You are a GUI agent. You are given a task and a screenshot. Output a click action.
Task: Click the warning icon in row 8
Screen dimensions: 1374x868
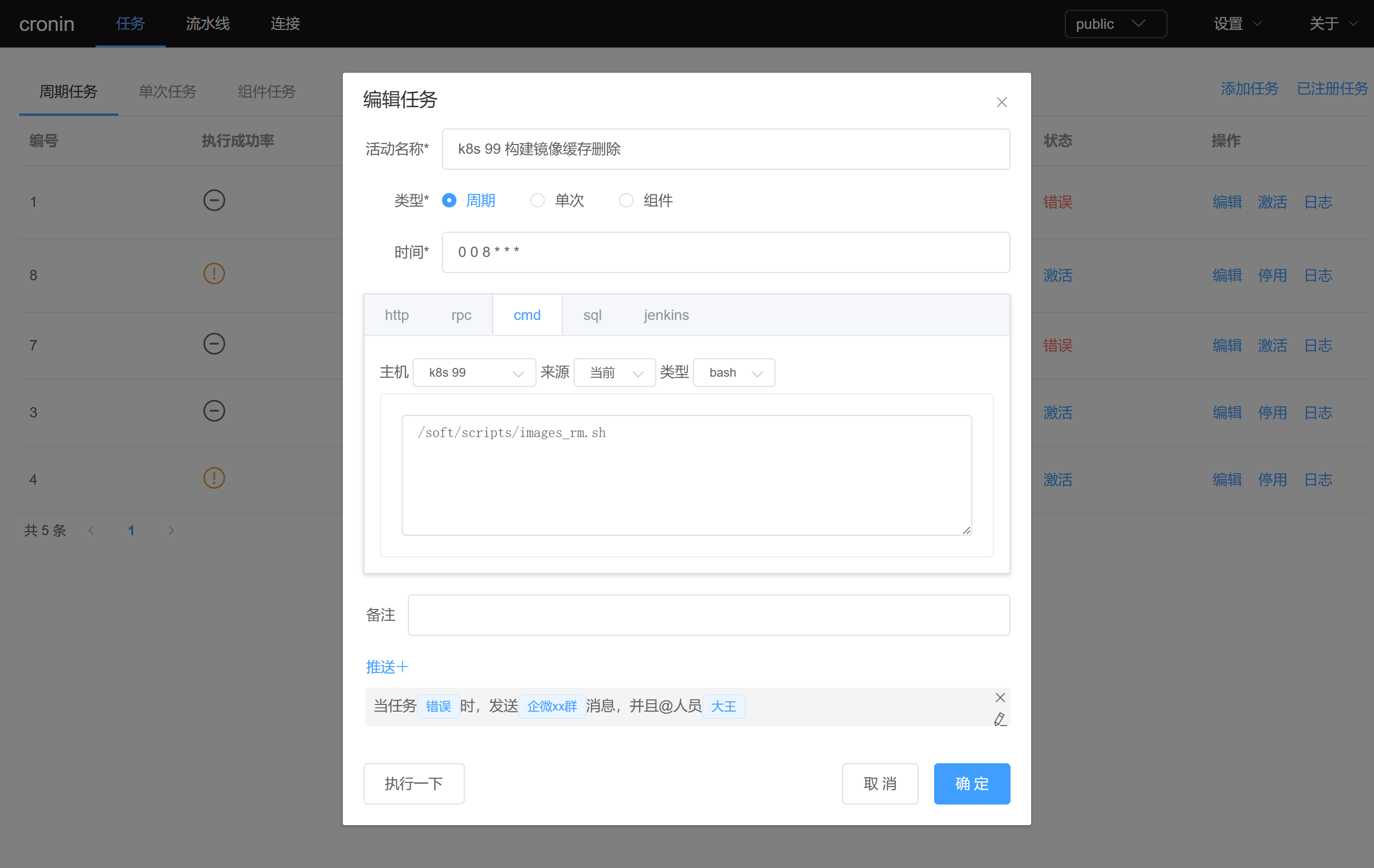click(x=214, y=274)
